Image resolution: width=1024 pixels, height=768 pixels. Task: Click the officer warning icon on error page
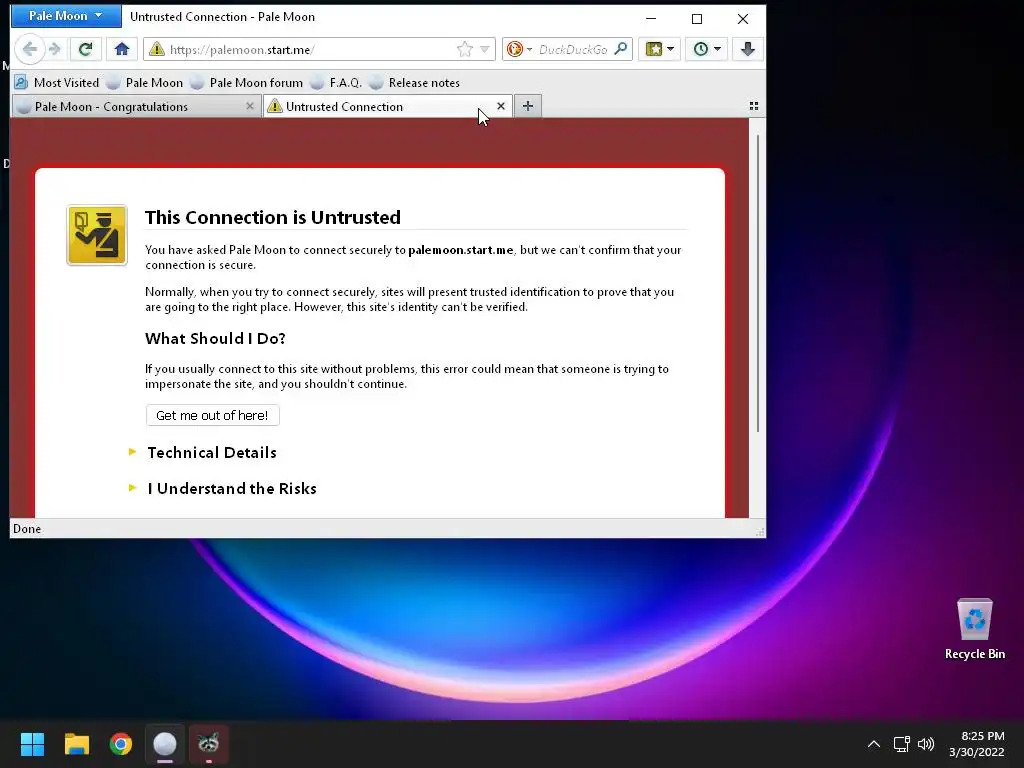click(x=97, y=235)
